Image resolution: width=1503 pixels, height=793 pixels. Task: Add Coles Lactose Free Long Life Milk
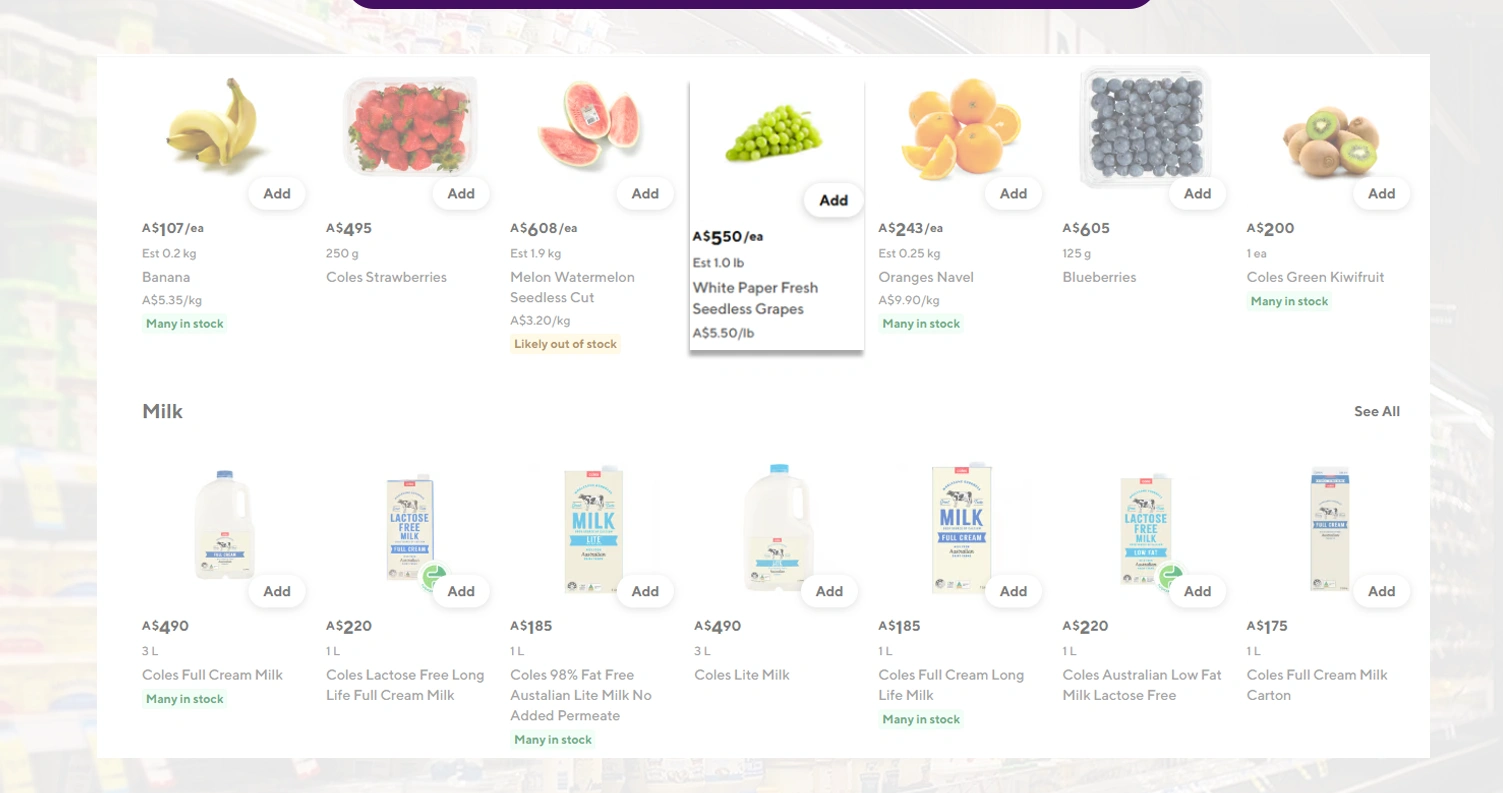point(460,591)
